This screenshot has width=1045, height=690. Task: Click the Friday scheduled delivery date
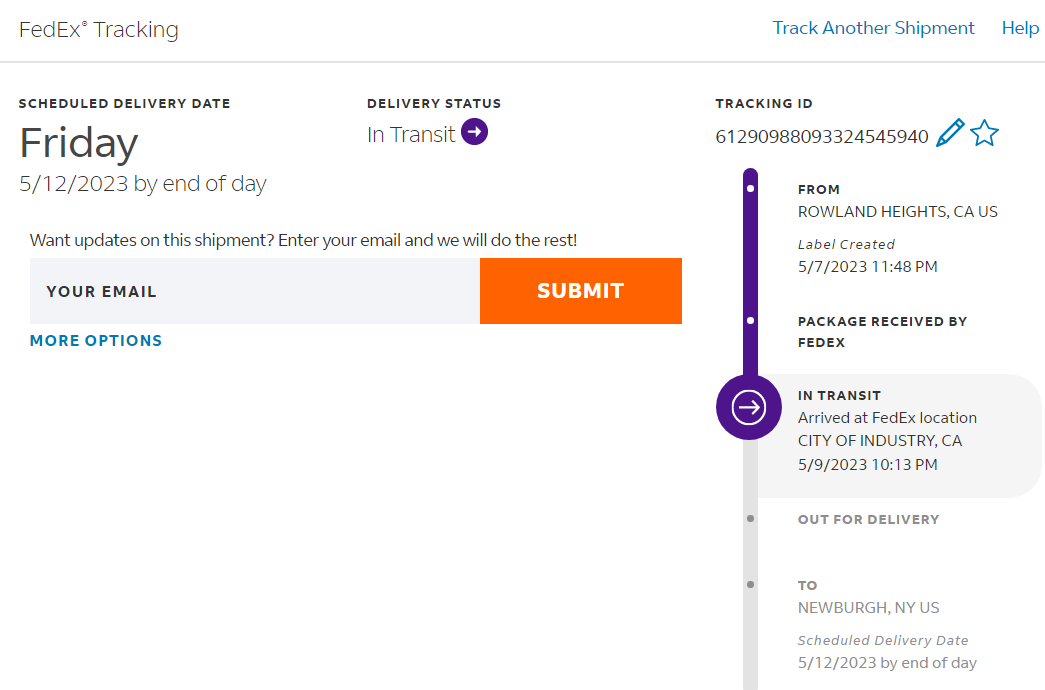click(x=79, y=143)
